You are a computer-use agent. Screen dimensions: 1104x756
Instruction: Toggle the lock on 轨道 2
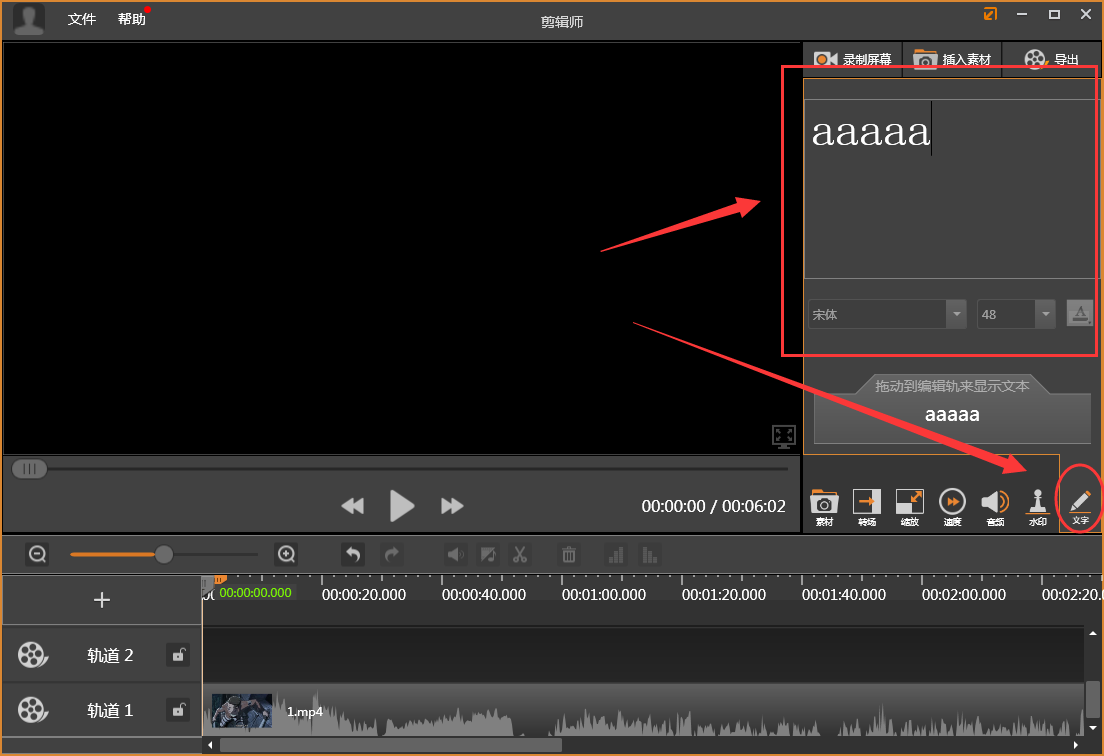[x=178, y=655]
